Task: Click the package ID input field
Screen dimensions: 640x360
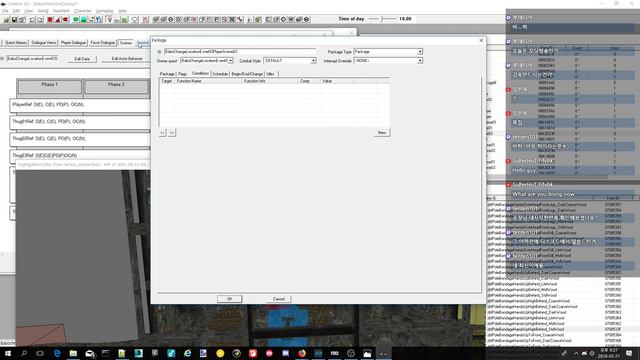Action: click(x=240, y=52)
